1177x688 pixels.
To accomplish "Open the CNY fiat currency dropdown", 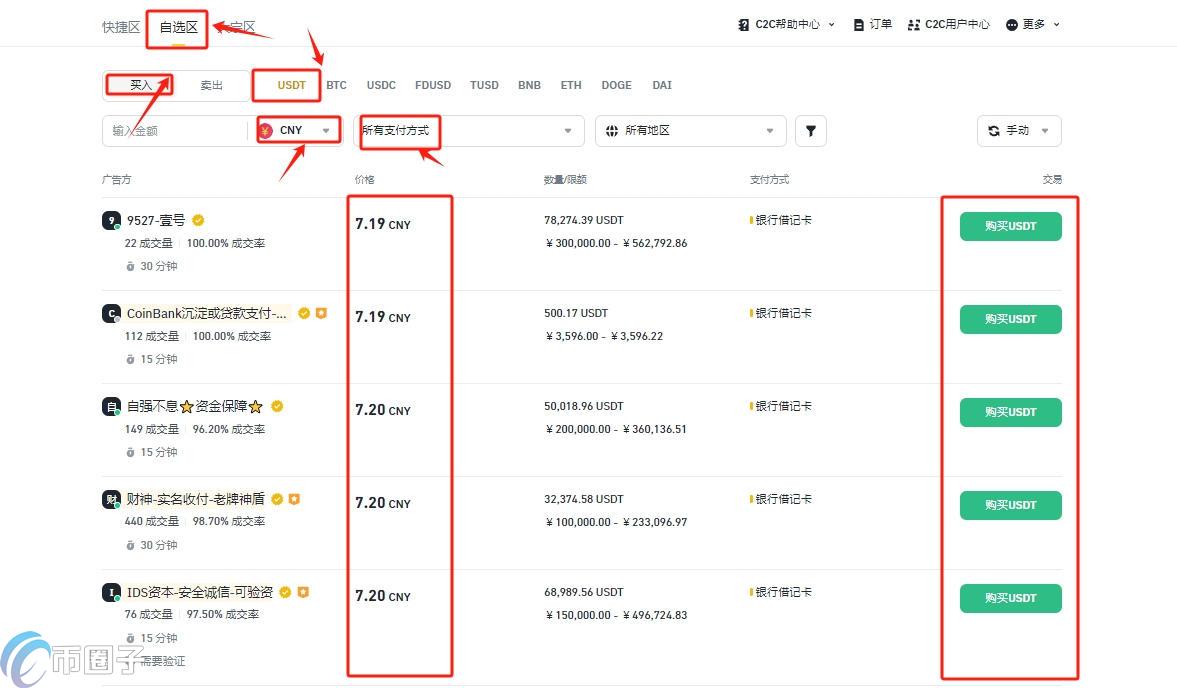I will click(x=298, y=129).
